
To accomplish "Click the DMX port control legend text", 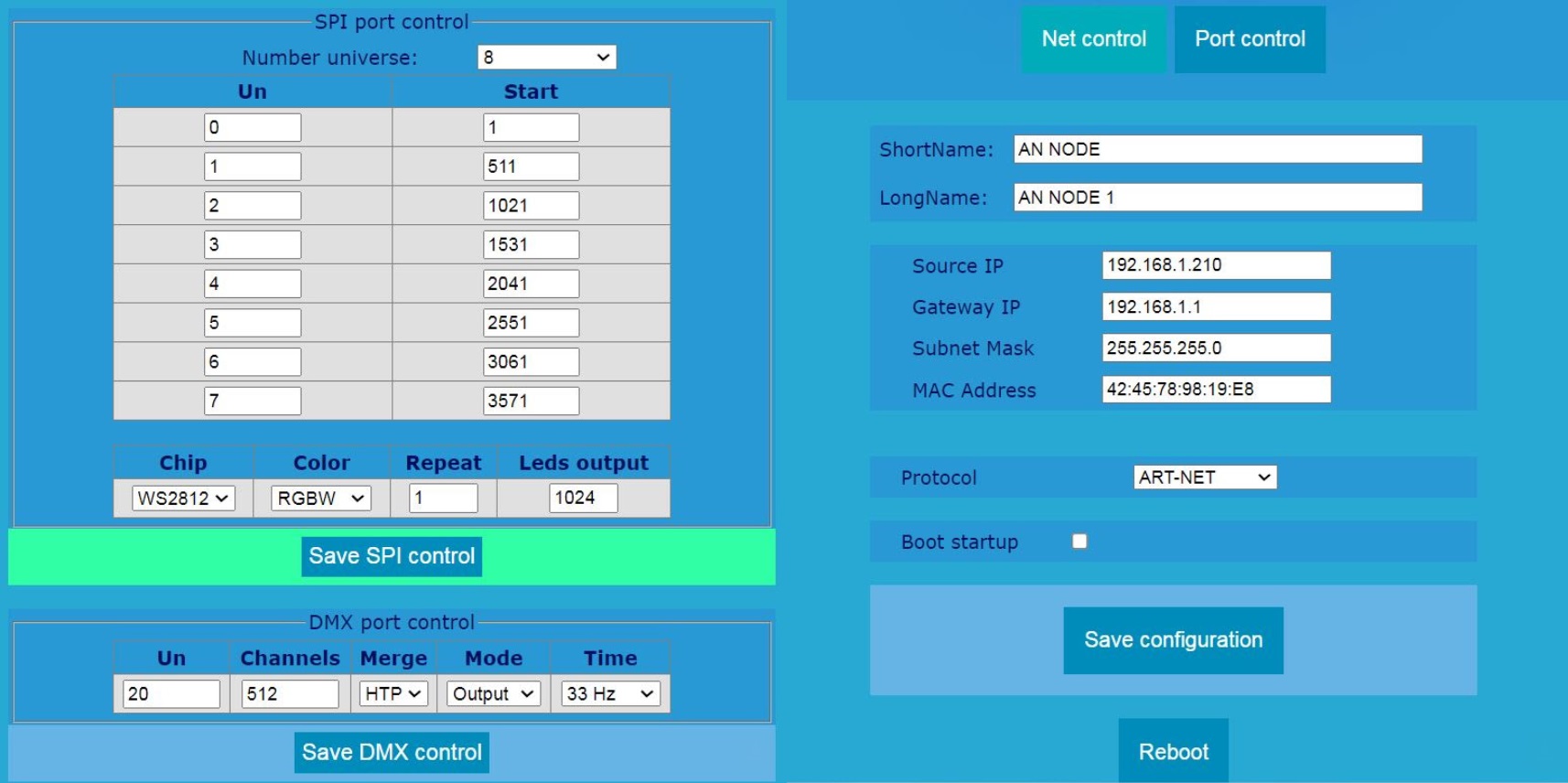I will [x=392, y=622].
